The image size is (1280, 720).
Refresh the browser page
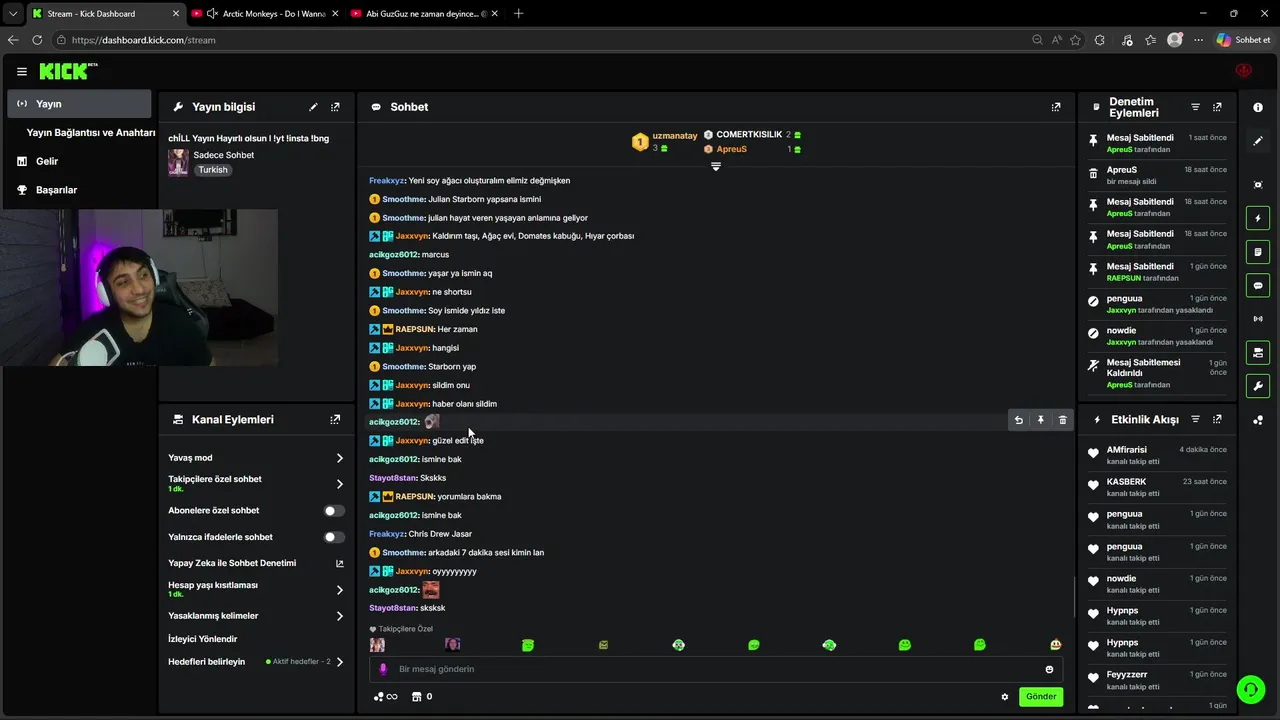click(x=37, y=40)
